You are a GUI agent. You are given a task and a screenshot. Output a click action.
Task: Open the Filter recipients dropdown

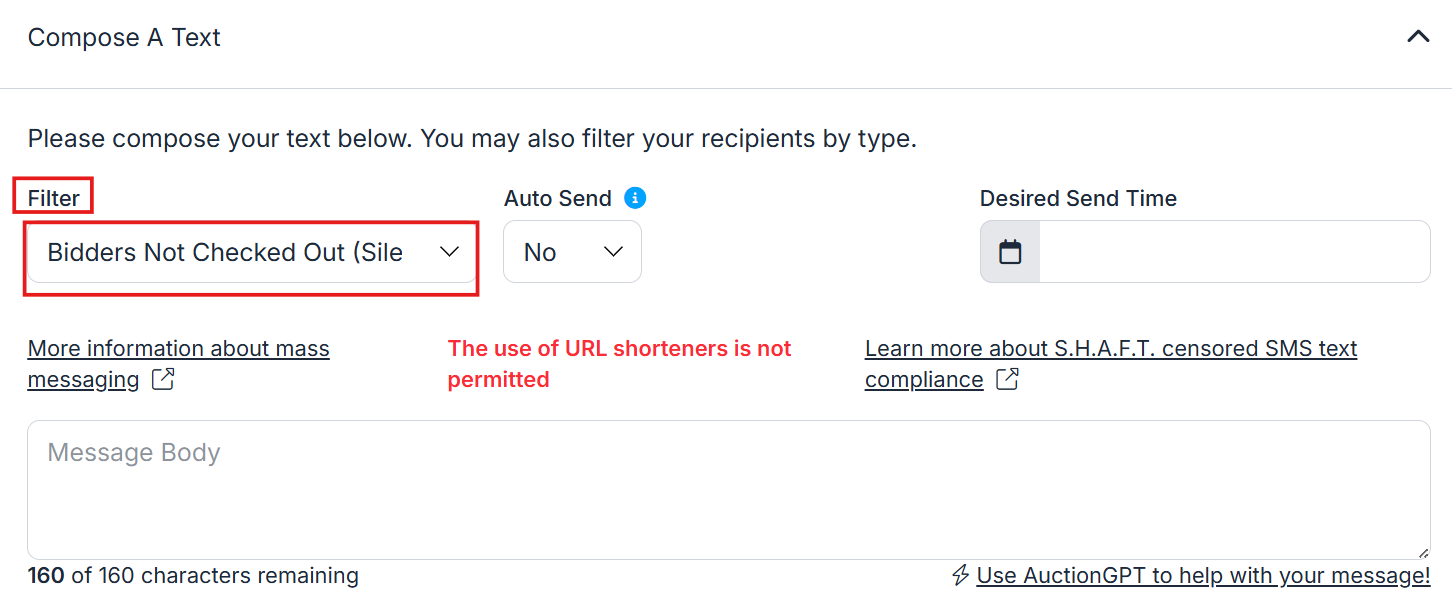click(251, 253)
